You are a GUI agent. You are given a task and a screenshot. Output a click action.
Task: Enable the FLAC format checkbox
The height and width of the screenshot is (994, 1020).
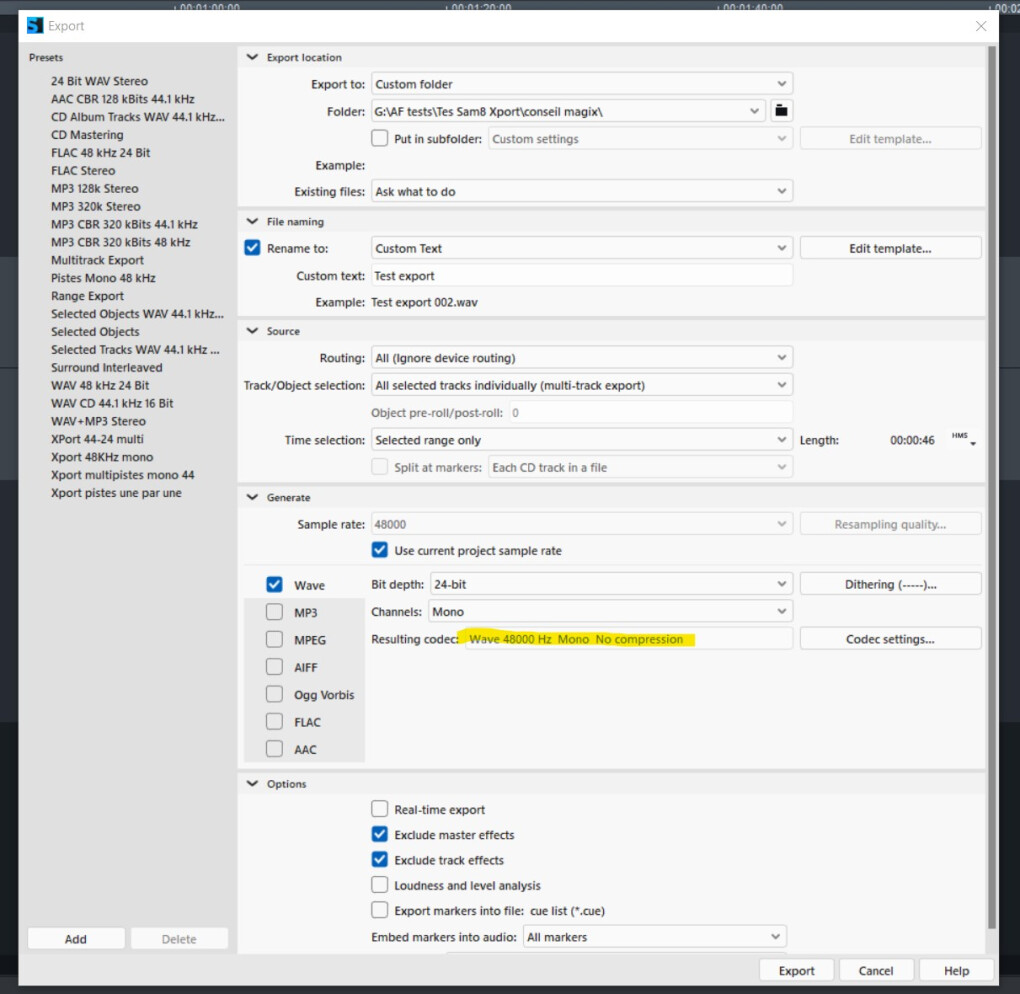(275, 721)
